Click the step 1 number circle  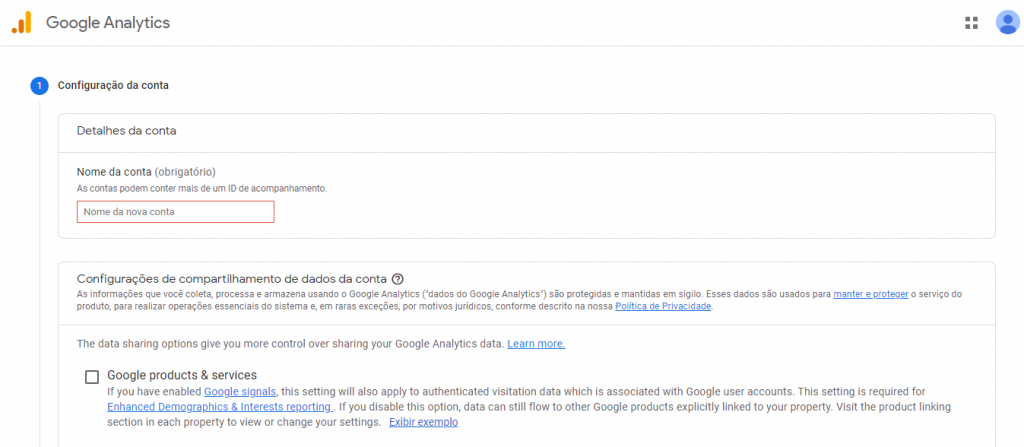pos(39,86)
